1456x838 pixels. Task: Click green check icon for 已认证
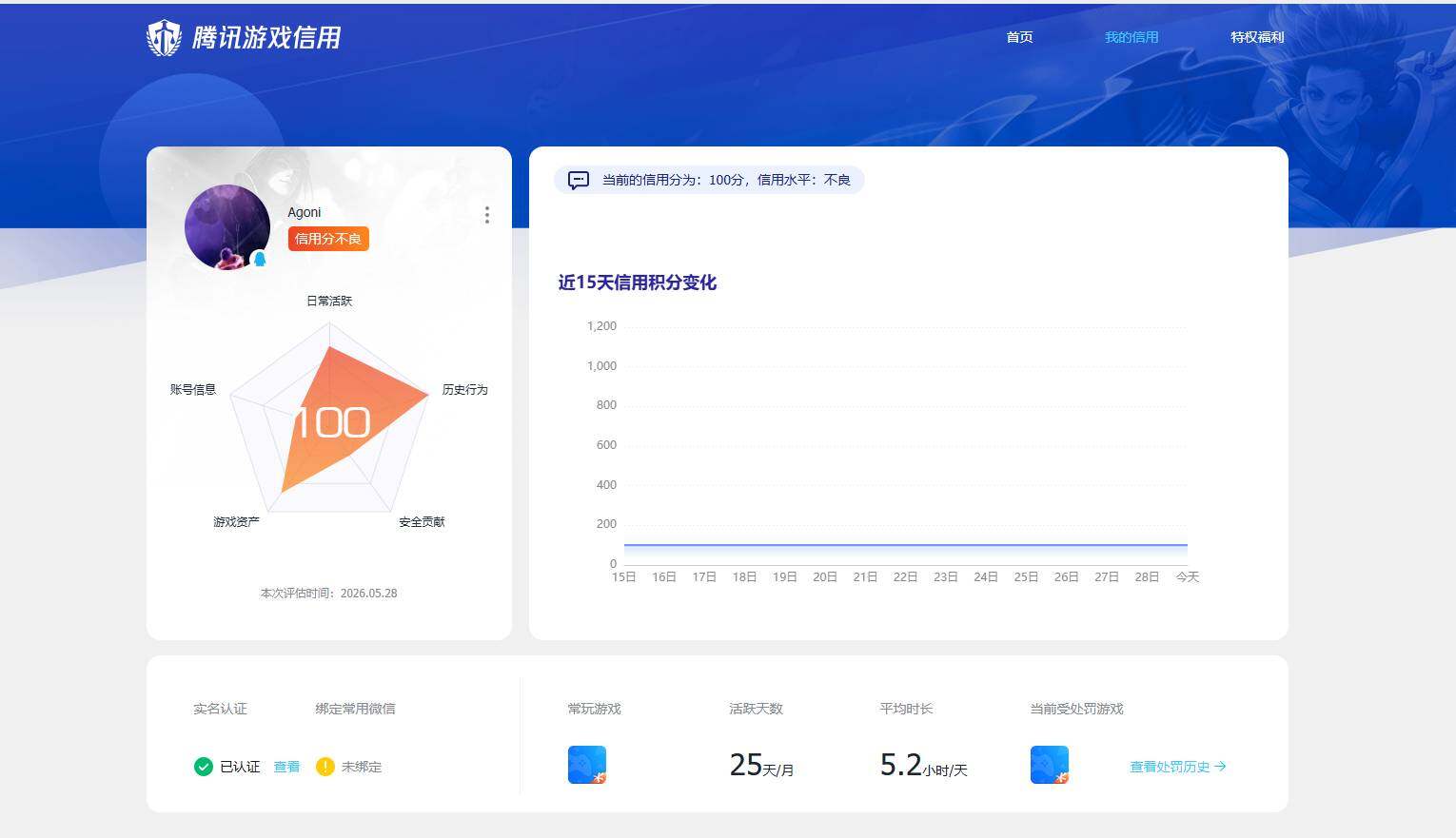[x=203, y=767]
